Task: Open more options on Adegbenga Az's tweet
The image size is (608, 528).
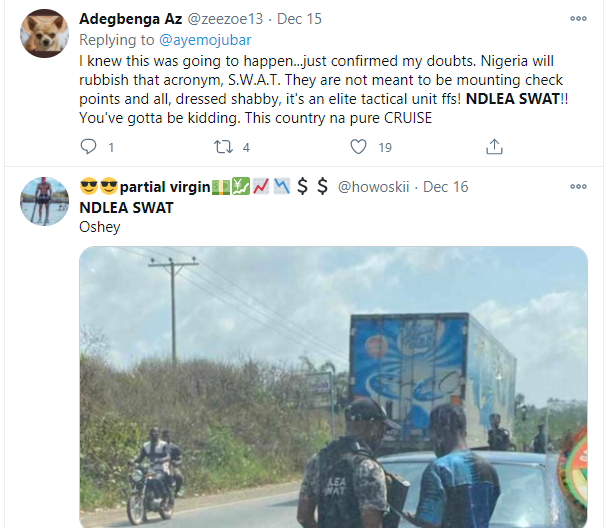Action: [578, 19]
